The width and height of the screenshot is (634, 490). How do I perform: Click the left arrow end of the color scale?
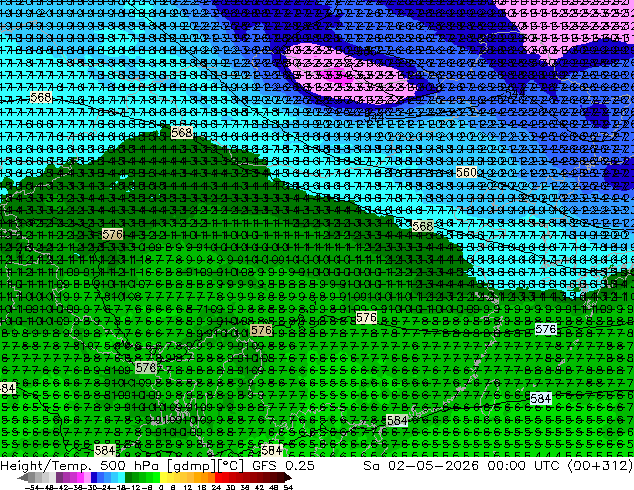point(22,477)
